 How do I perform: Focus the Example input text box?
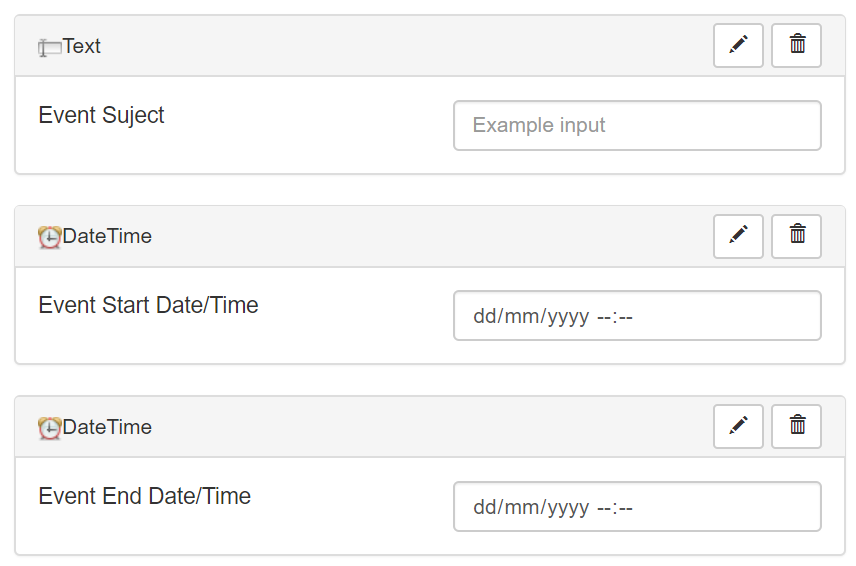pos(637,125)
